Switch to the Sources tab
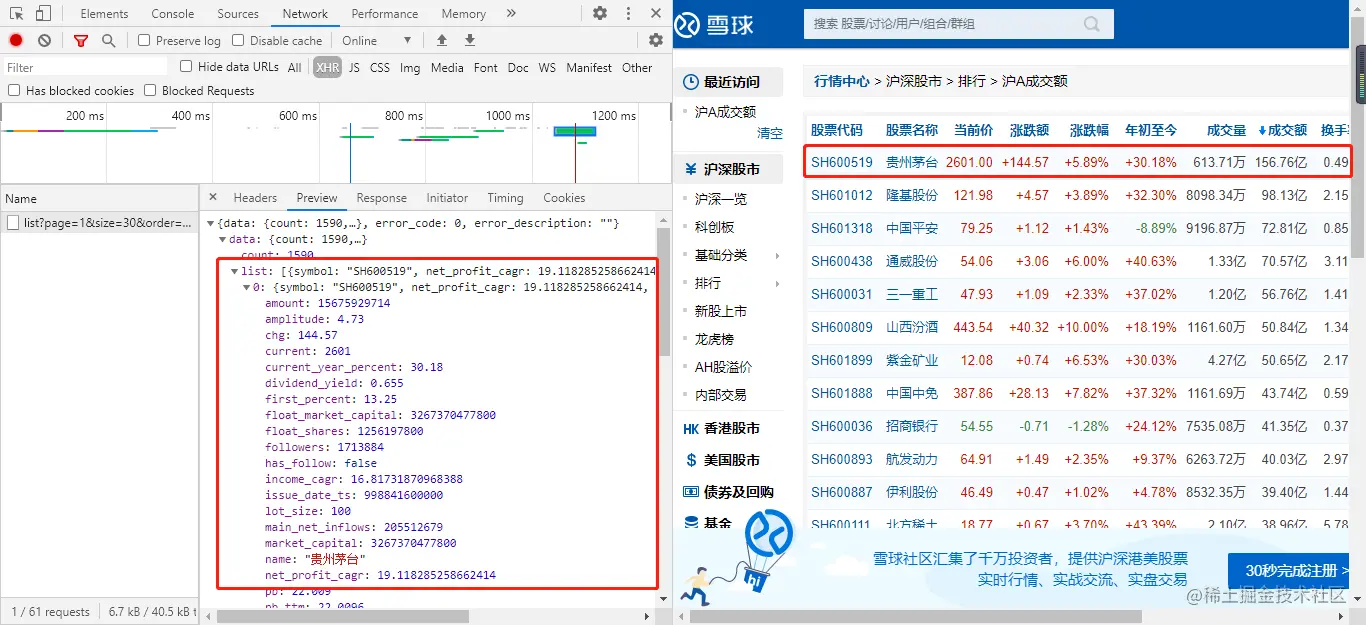The height and width of the screenshot is (625, 1366). click(x=238, y=13)
